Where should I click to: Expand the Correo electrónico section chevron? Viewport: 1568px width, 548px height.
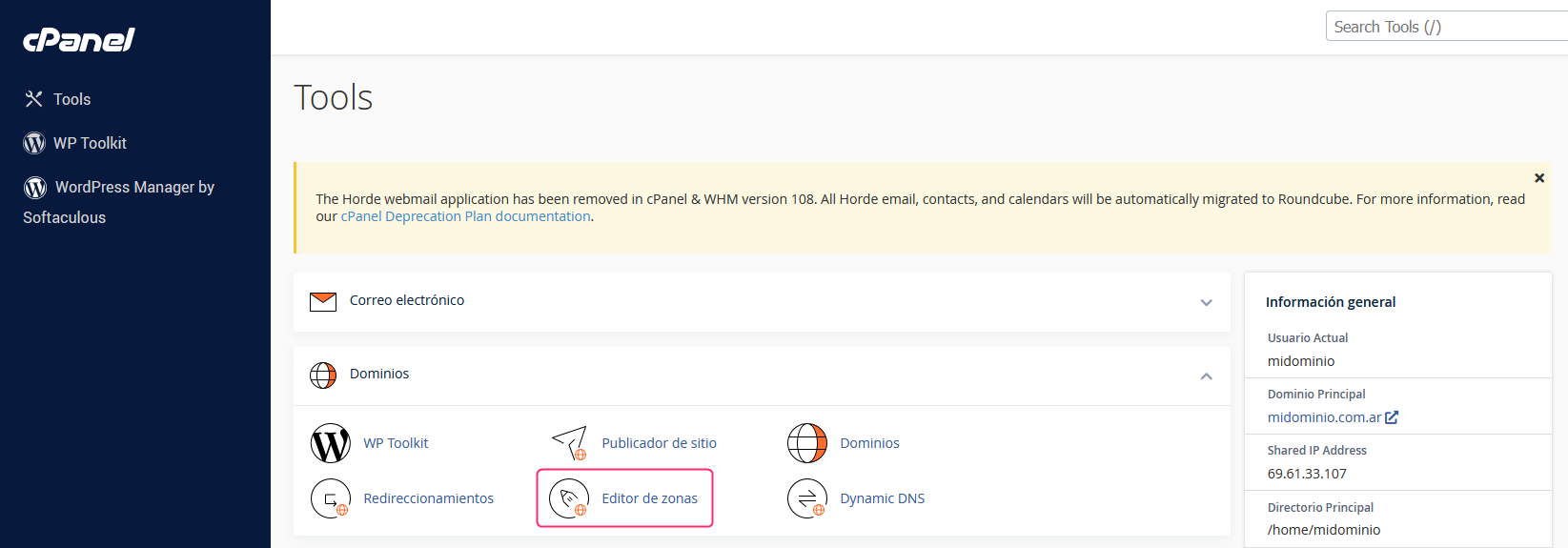click(x=1206, y=302)
